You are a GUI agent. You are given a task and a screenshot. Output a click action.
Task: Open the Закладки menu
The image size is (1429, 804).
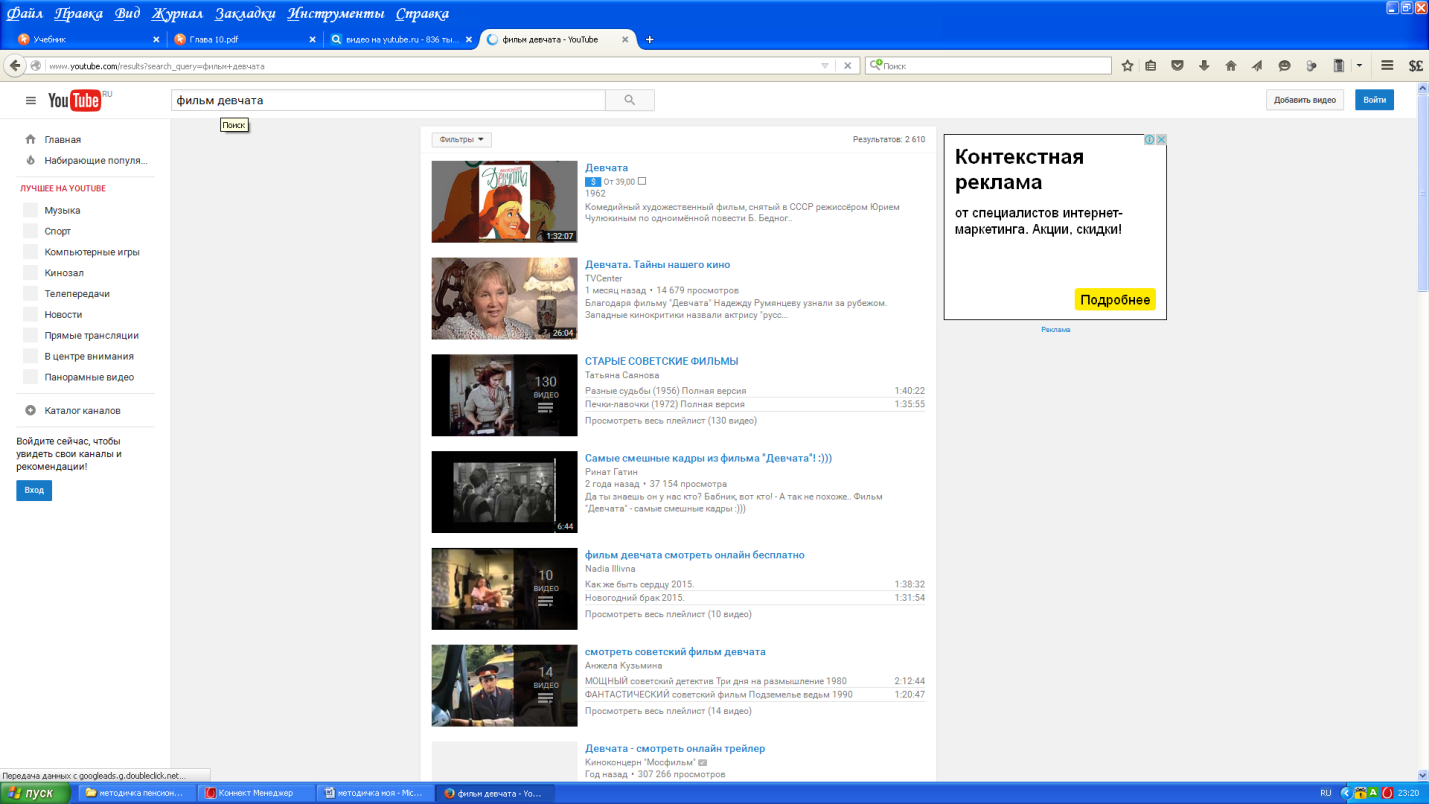click(x=245, y=14)
